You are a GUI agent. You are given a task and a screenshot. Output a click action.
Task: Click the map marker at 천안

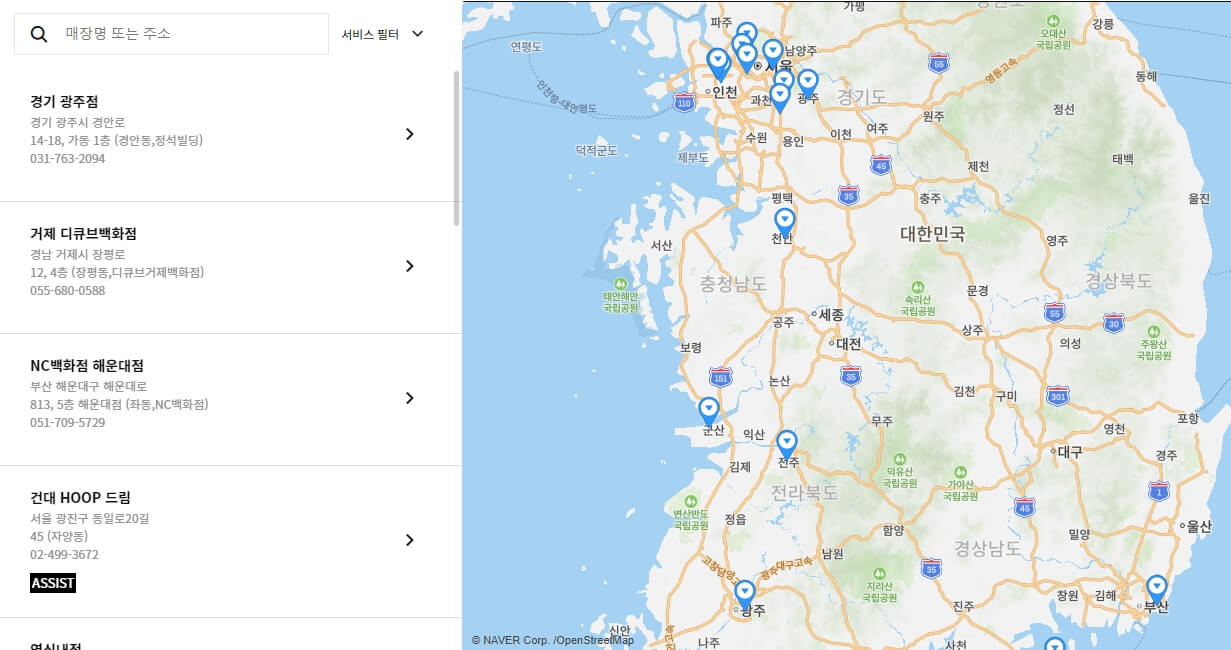785,224
